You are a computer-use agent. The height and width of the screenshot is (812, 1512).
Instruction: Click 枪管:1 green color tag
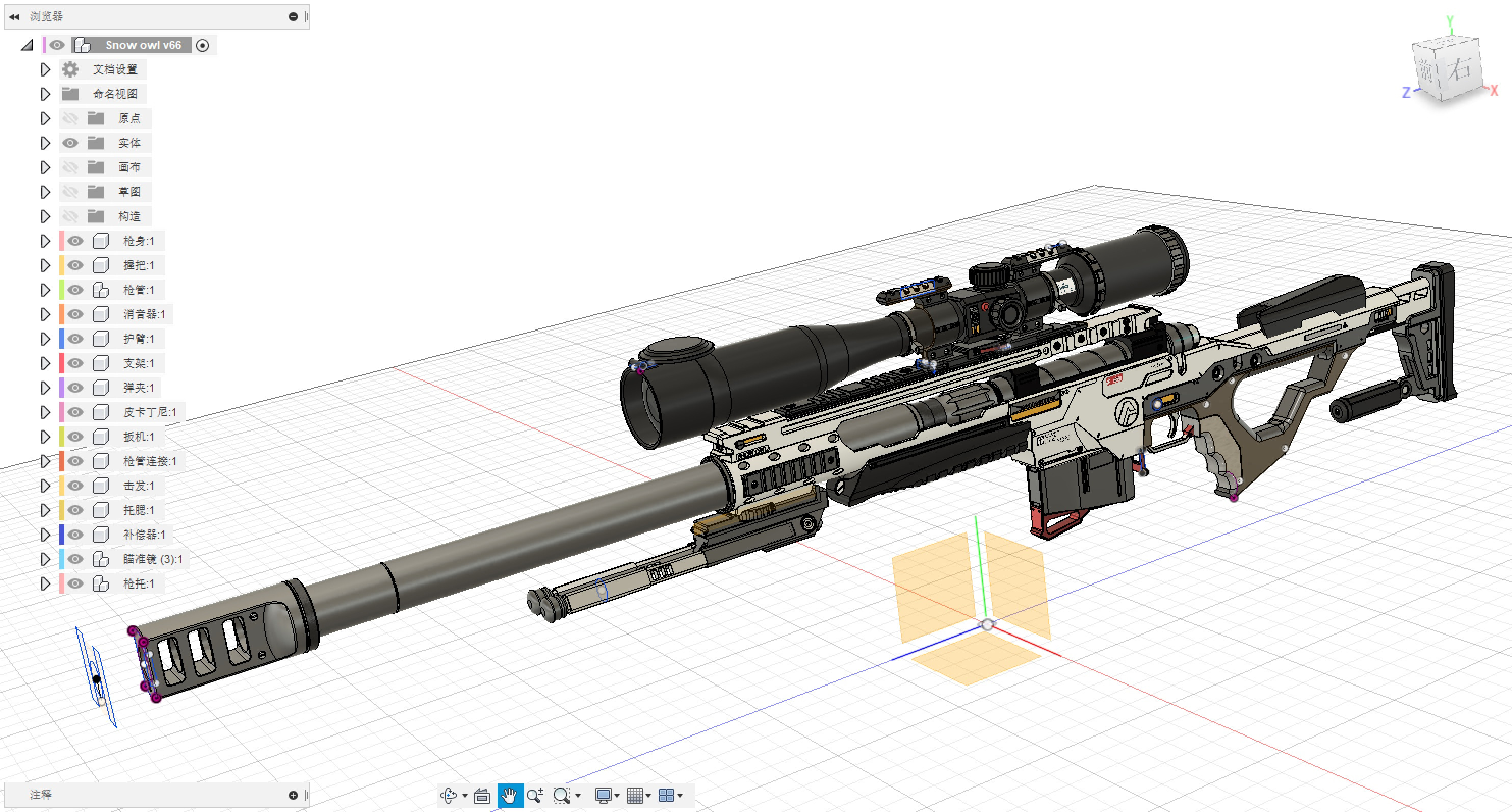click(62, 290)
